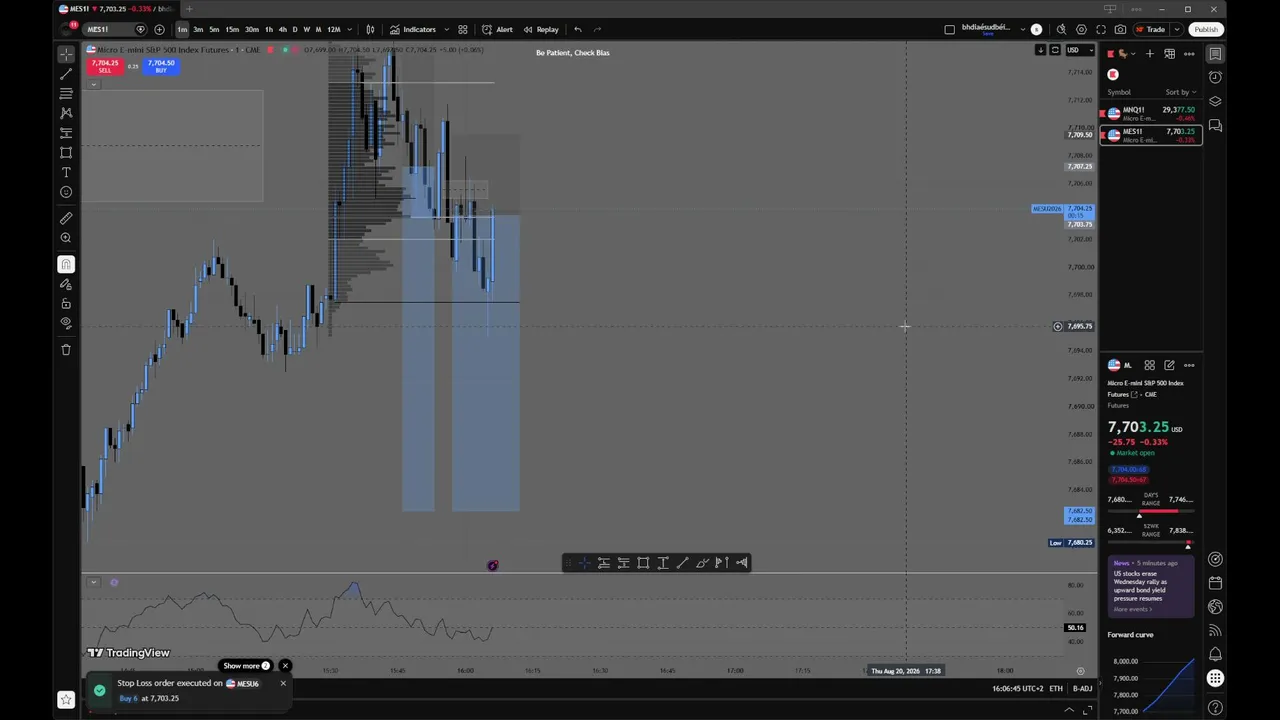Open the chats panel in right sidebar
This screenshot has width=1280, height=720.
[1215, 125]
